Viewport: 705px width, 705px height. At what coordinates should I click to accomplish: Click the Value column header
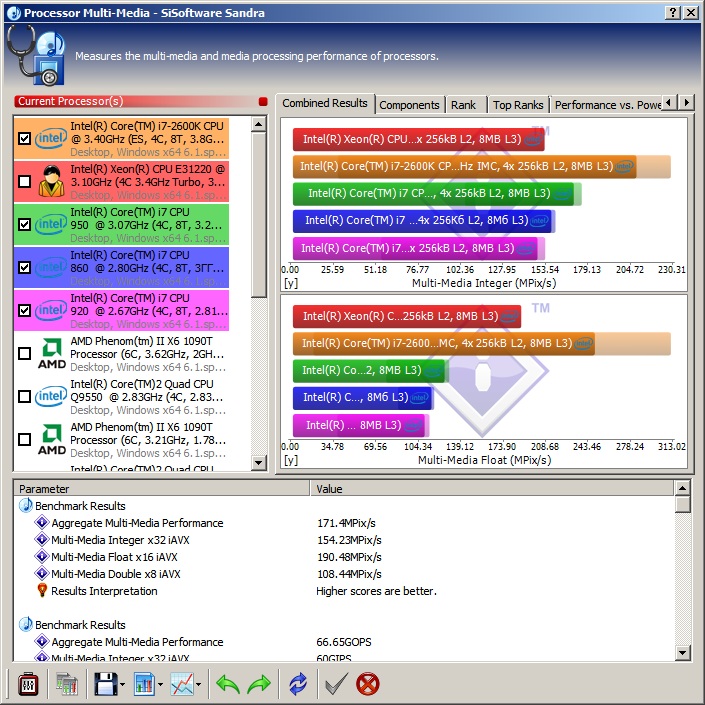tap(492, 489)
